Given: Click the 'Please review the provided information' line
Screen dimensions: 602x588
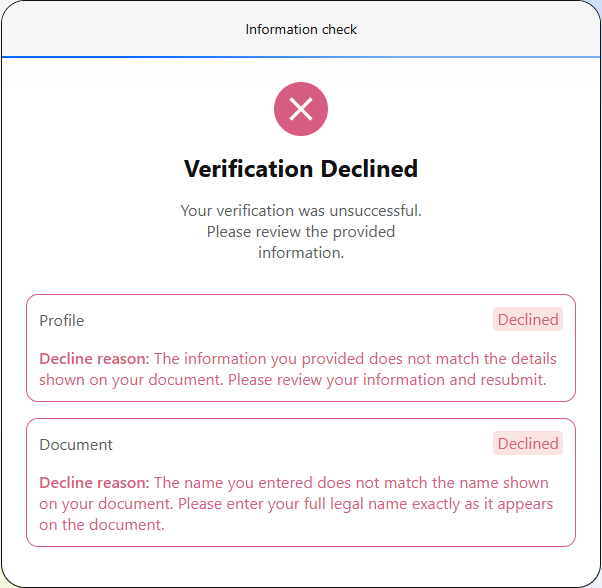Looking at the screenshot, I should (301, 242).
